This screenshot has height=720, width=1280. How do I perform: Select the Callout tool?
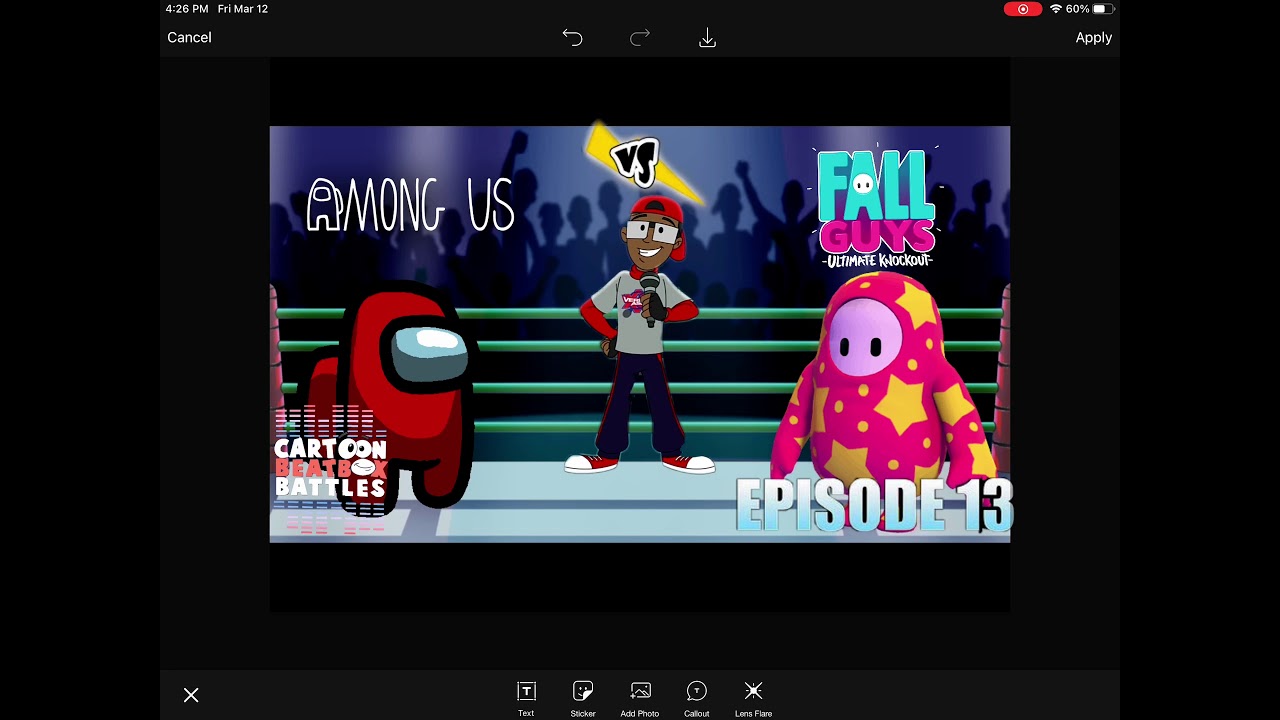click(697, 698)
